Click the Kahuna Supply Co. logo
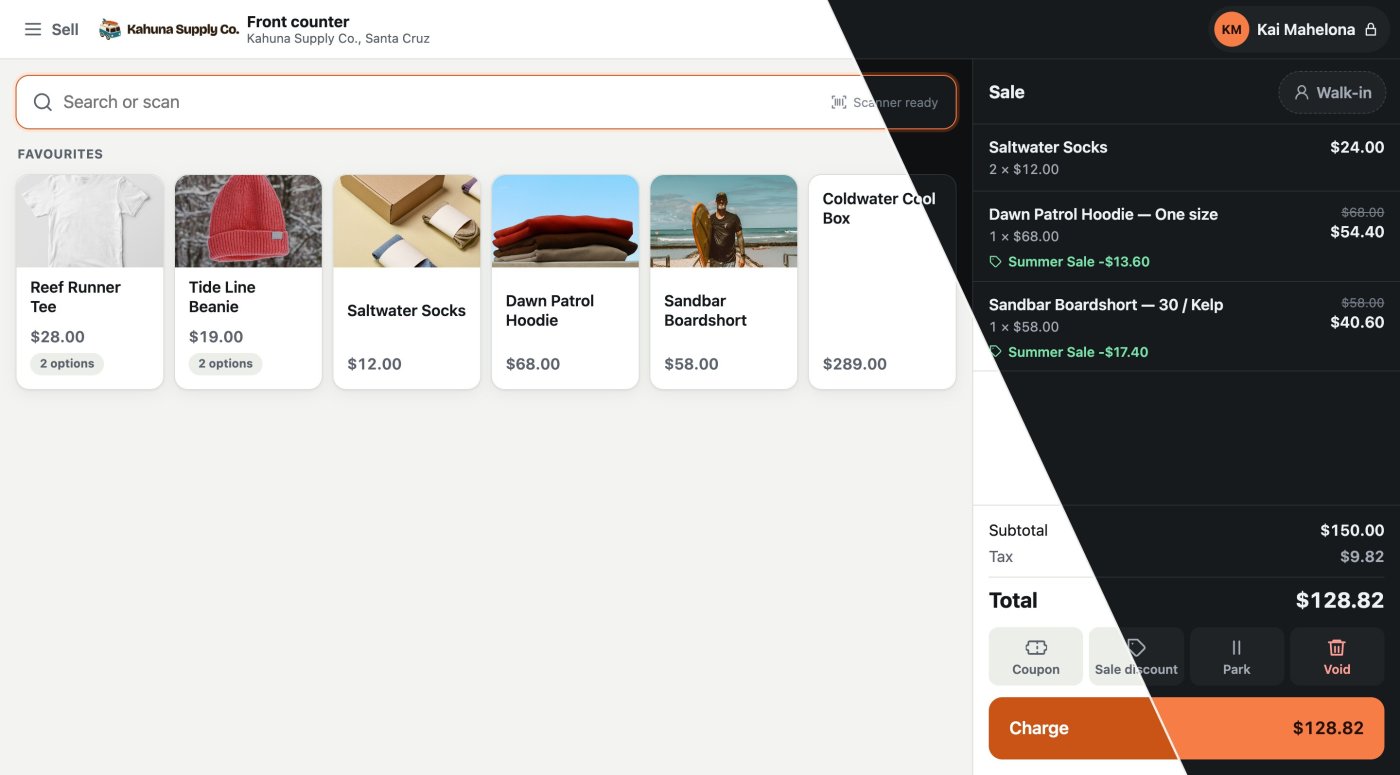The height and width of the screenshot is (775, 1400). pos(169,30)
